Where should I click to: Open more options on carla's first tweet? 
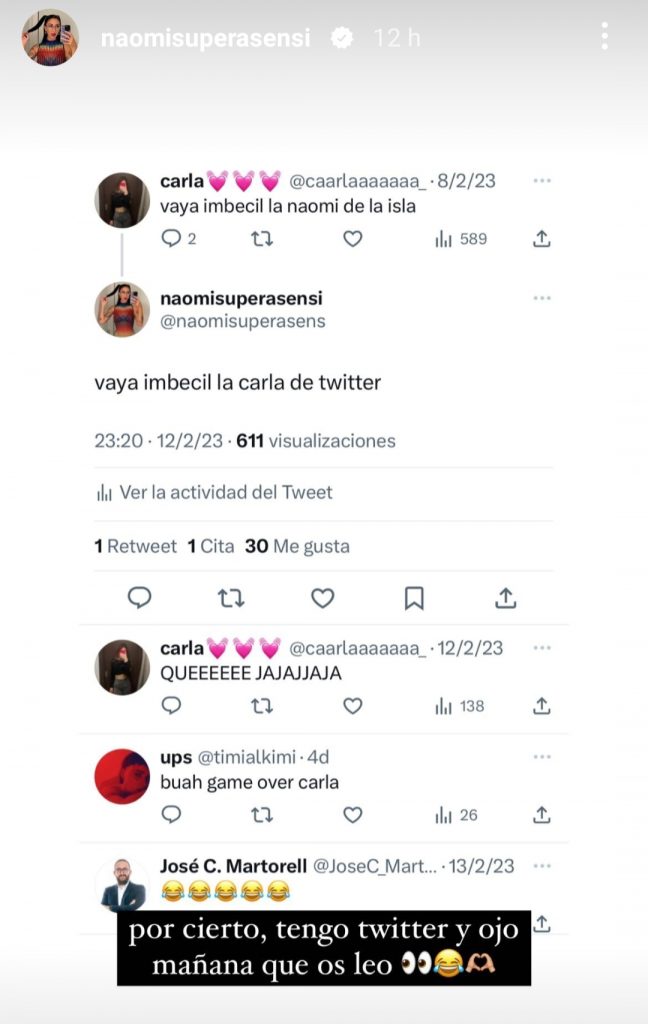(x=542, y=181)
